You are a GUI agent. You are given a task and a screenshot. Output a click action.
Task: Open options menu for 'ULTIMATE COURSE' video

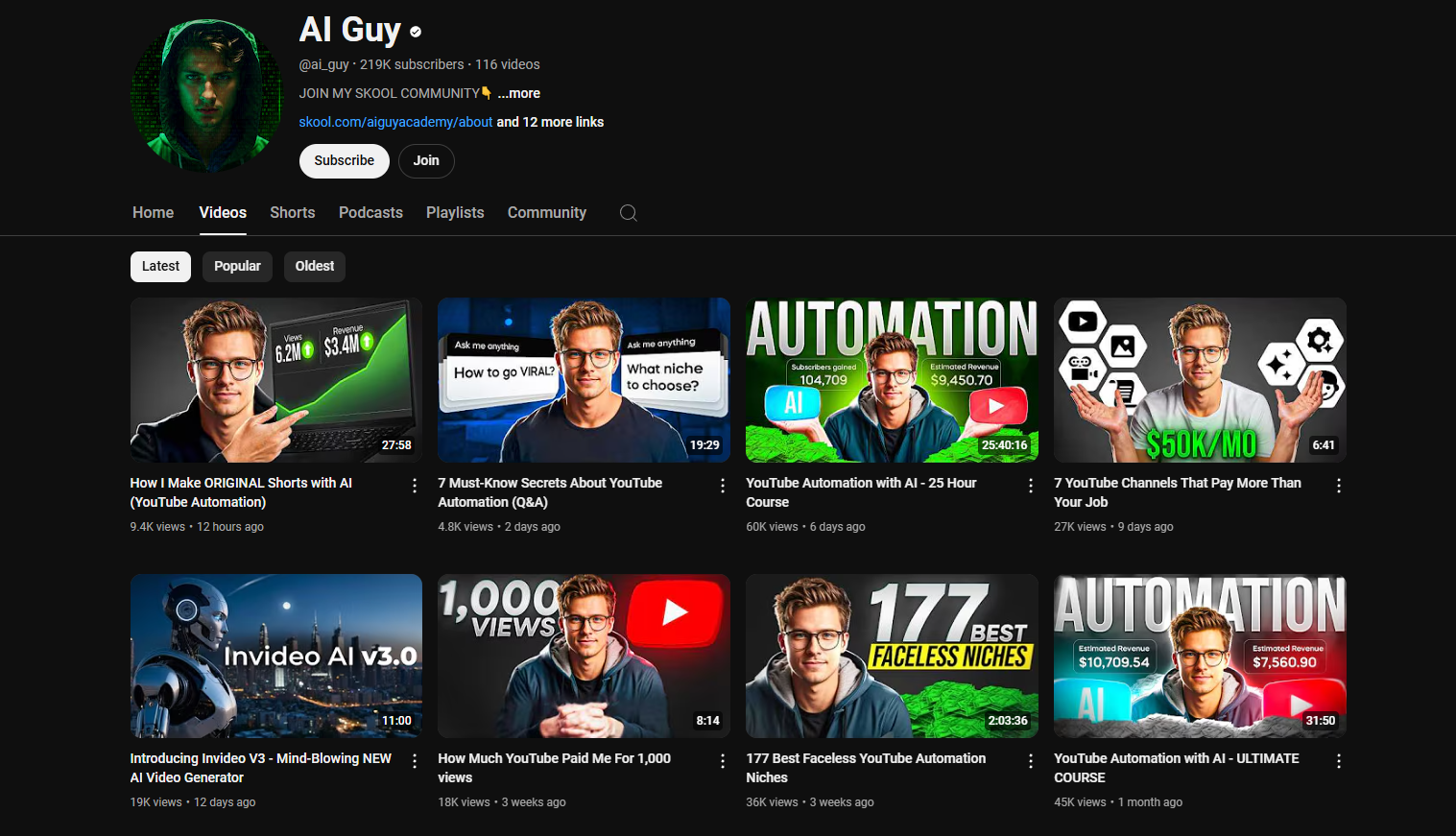pyautogui.click(x=1339, y=761)
